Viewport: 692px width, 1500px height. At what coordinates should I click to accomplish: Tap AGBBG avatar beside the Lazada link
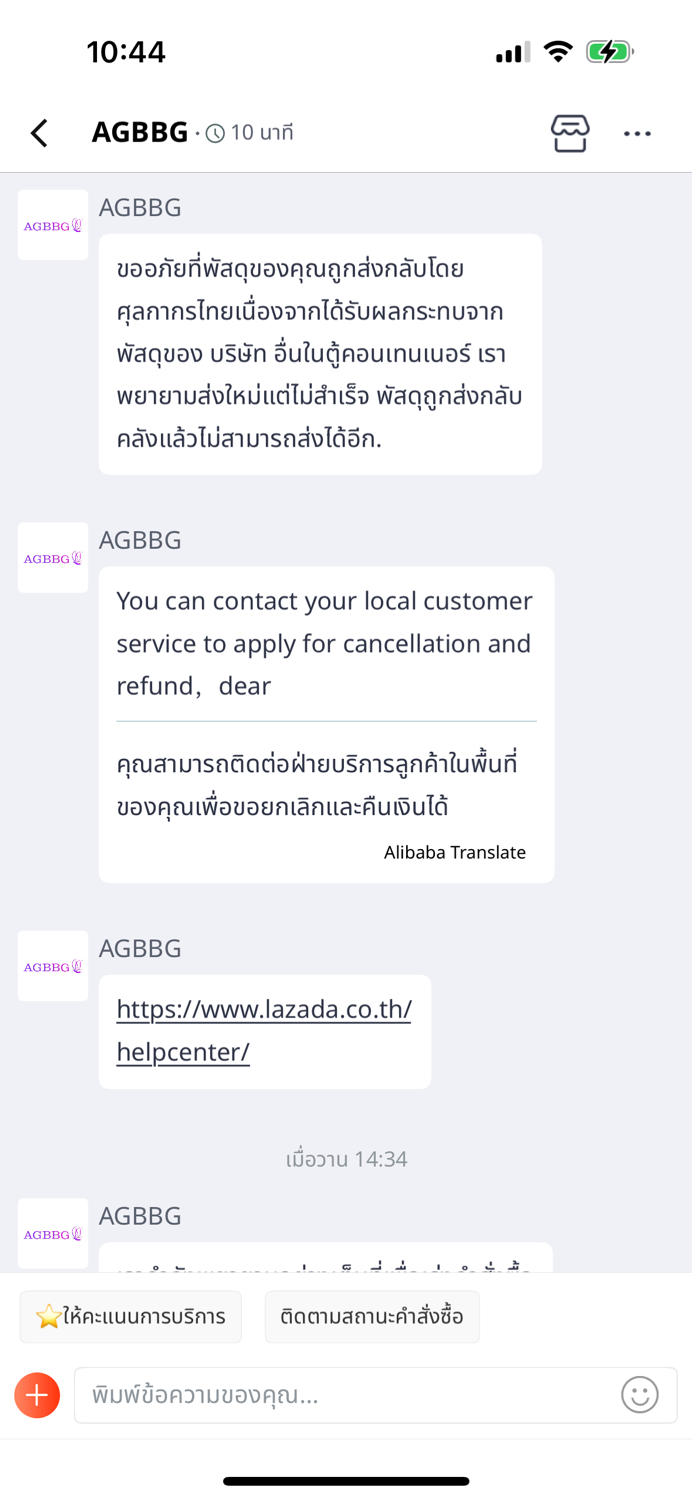coord(53,966)
